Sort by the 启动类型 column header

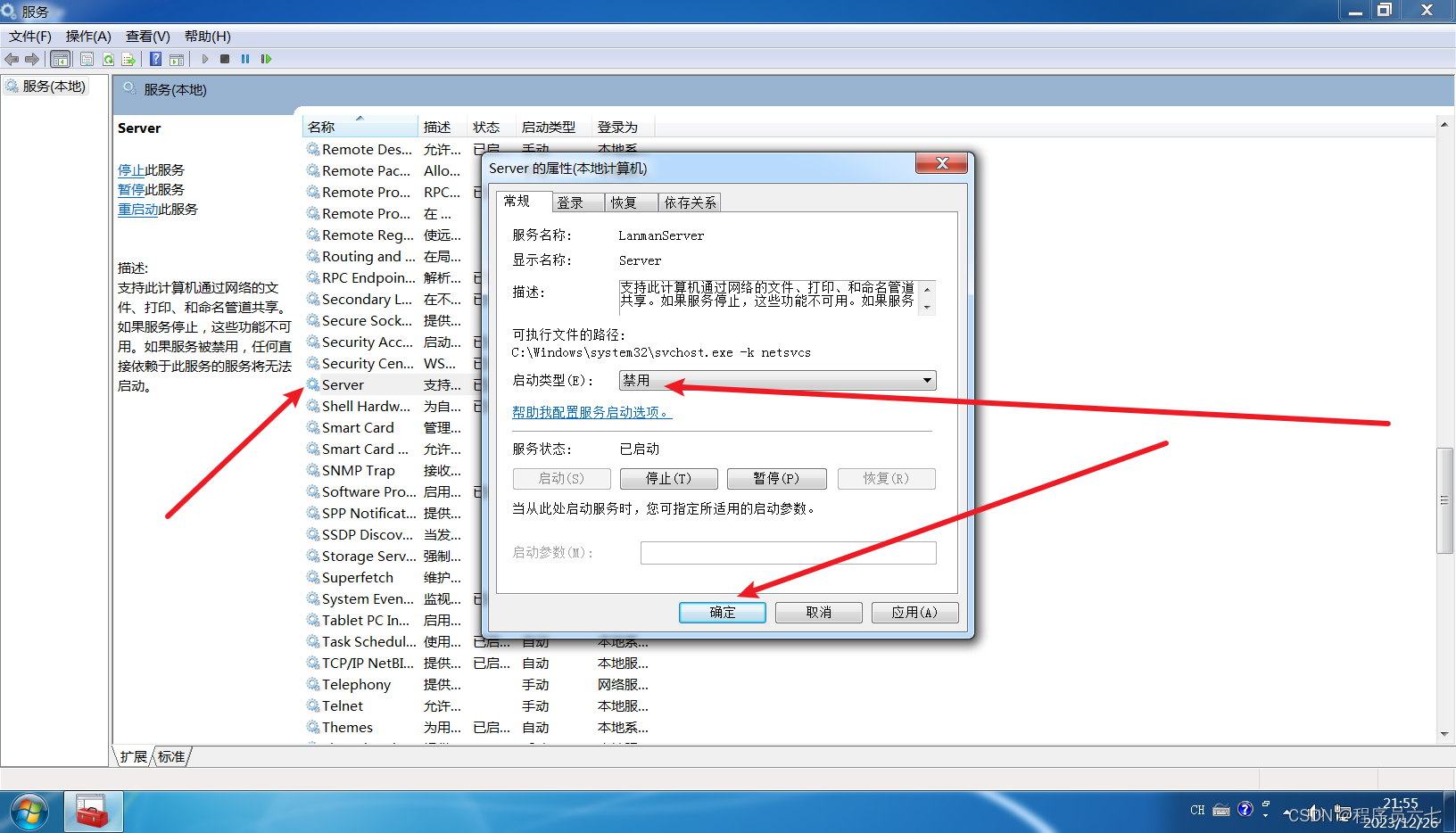tap(554, 127)
